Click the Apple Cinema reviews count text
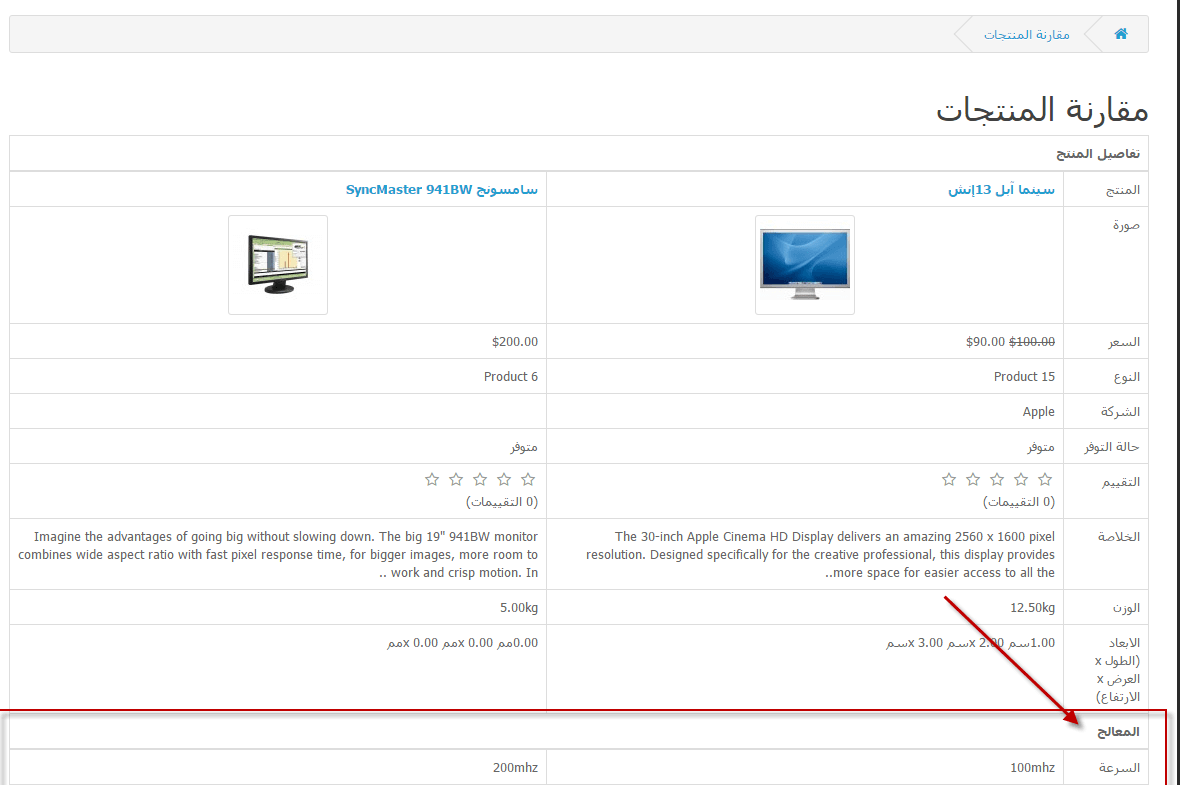Image resolution: width=1180 pixels, height=785 pixels. click(x=1018, y=502)
